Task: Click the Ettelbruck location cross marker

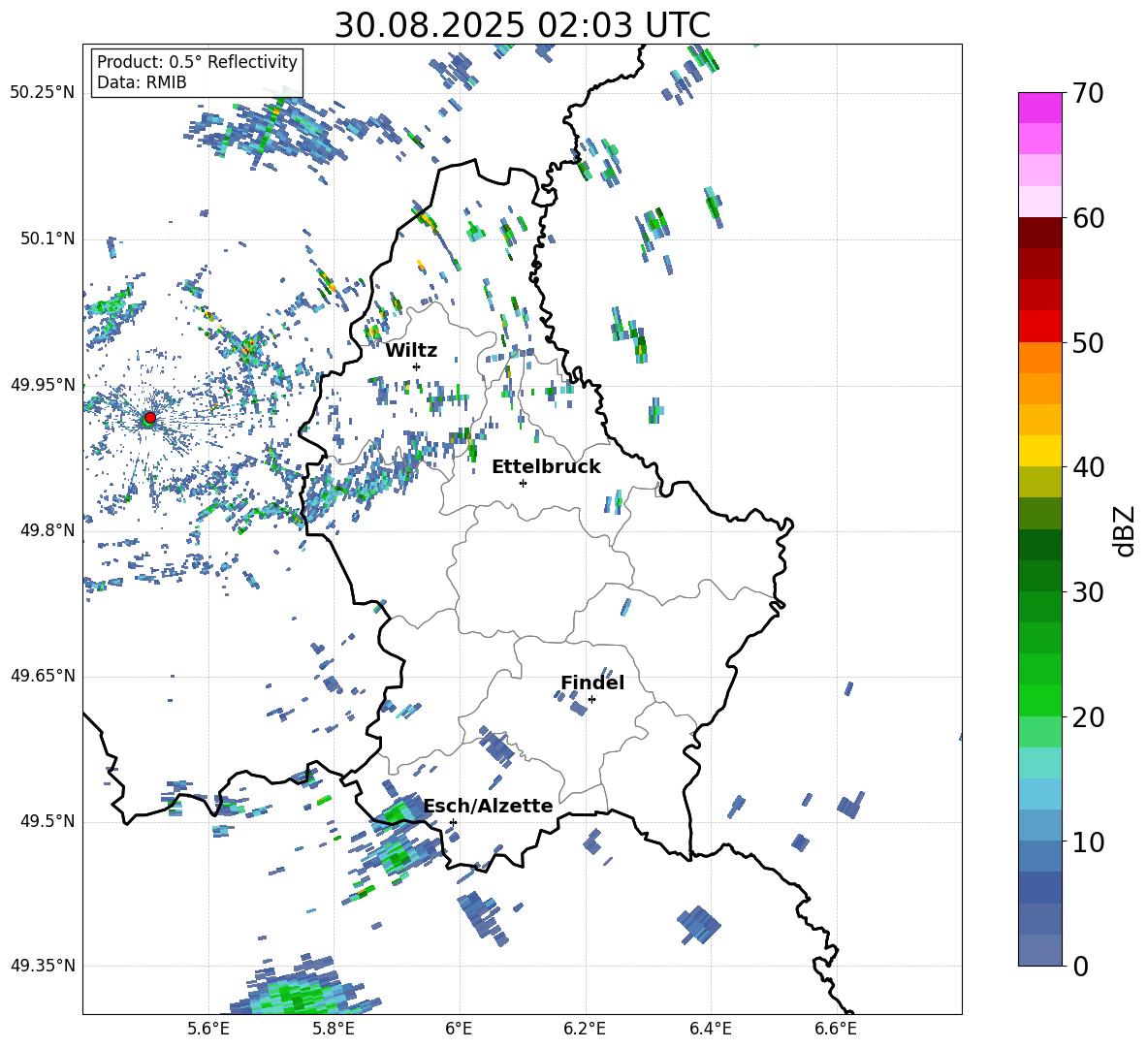Action: click(523, 483)
